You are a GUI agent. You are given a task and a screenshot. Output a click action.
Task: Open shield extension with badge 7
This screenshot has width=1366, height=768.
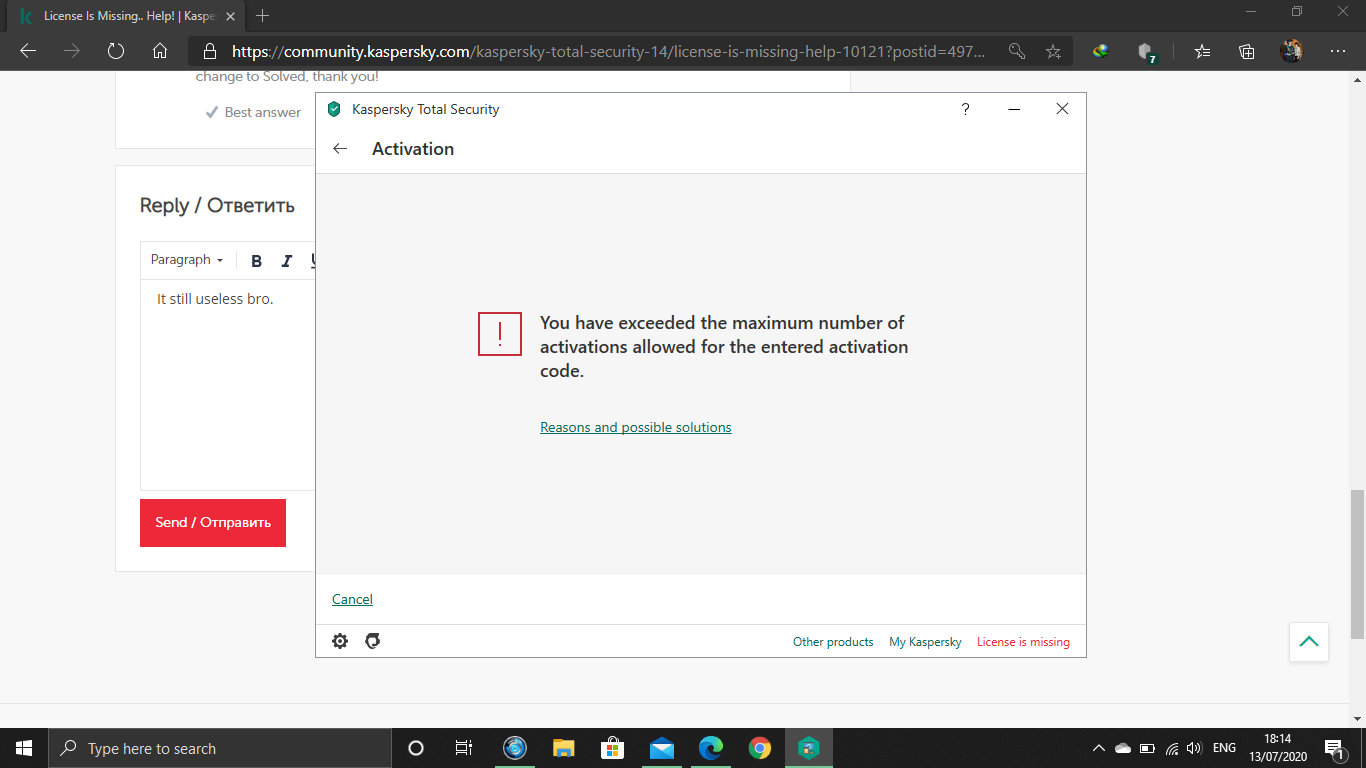coord(1147,52)
